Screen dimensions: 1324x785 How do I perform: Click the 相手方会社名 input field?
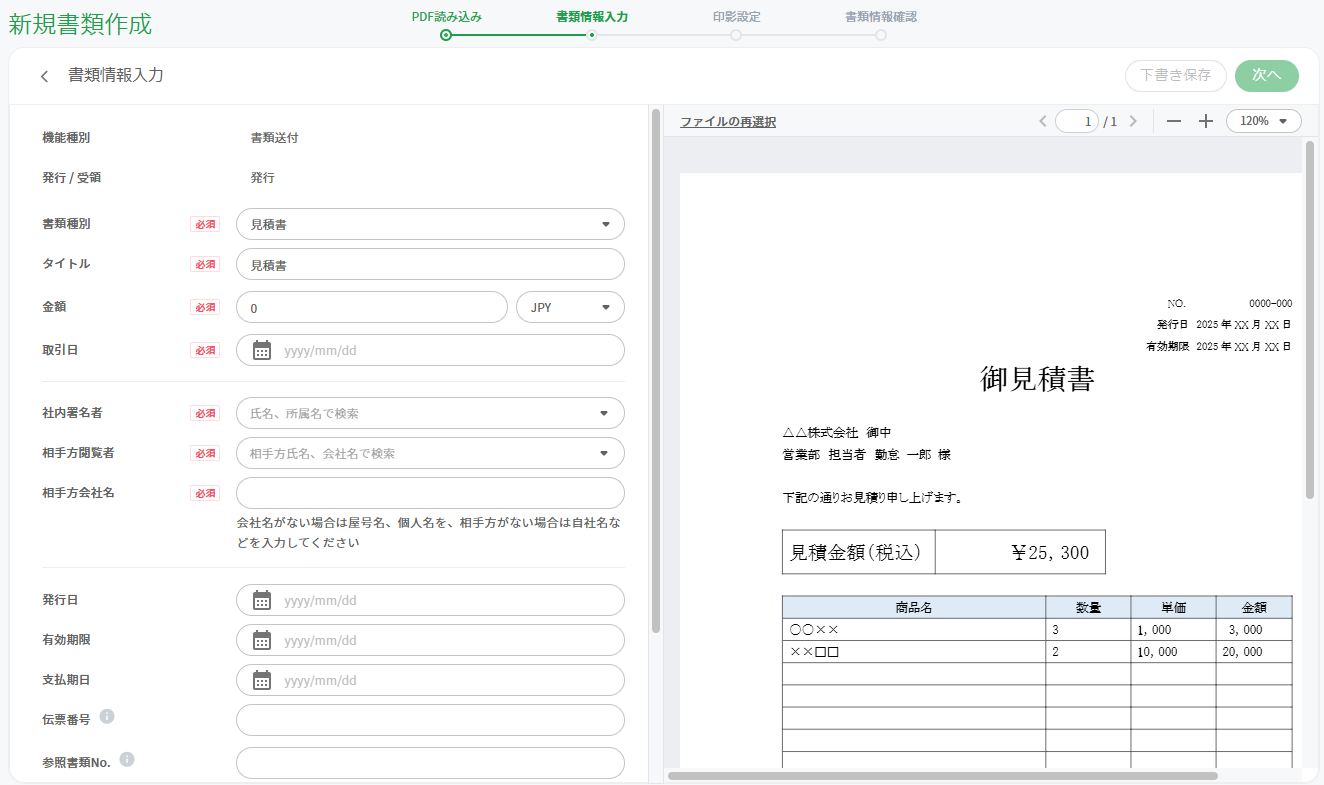(430, 493)
